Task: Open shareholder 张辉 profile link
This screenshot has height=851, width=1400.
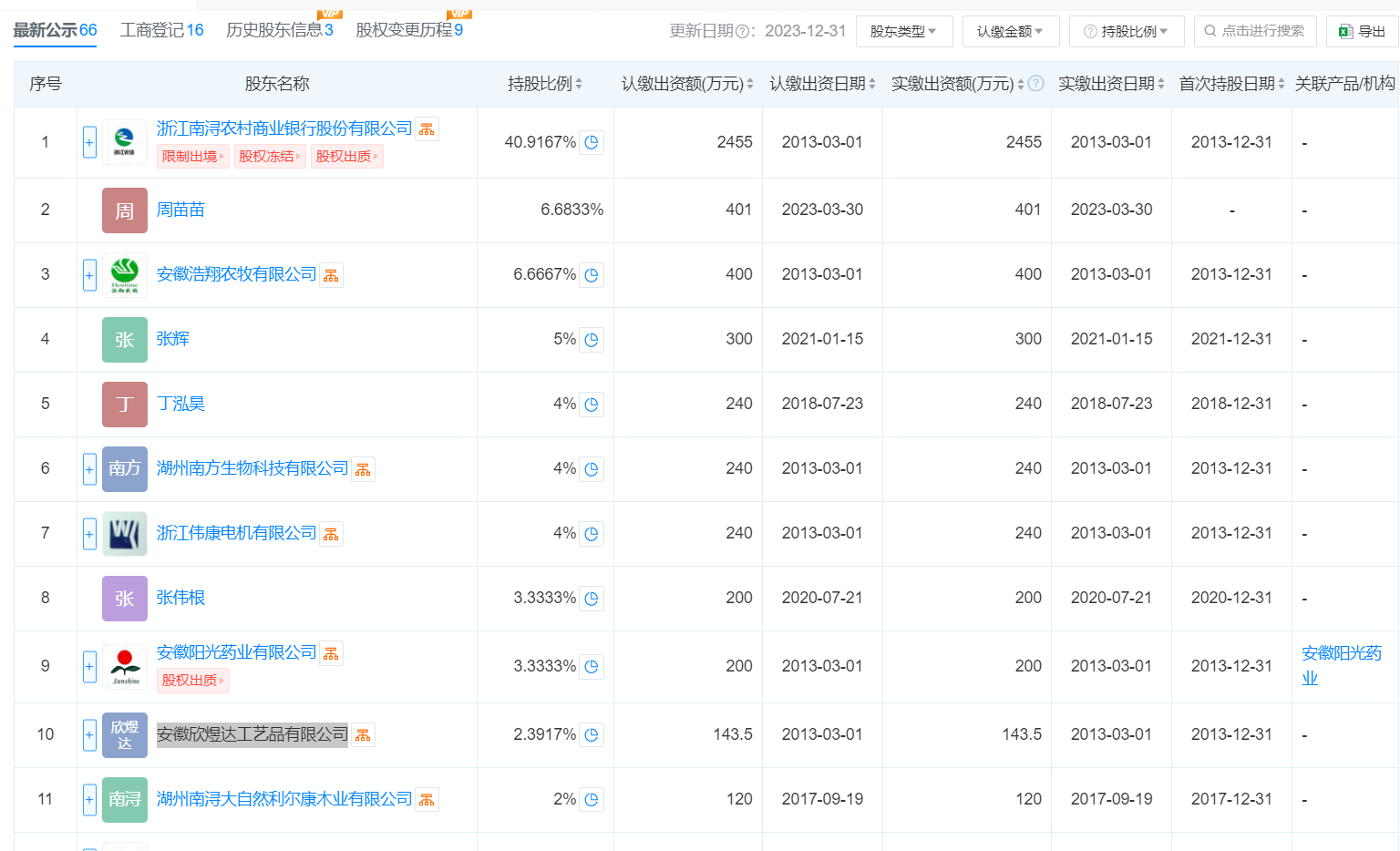Action: 173,340
